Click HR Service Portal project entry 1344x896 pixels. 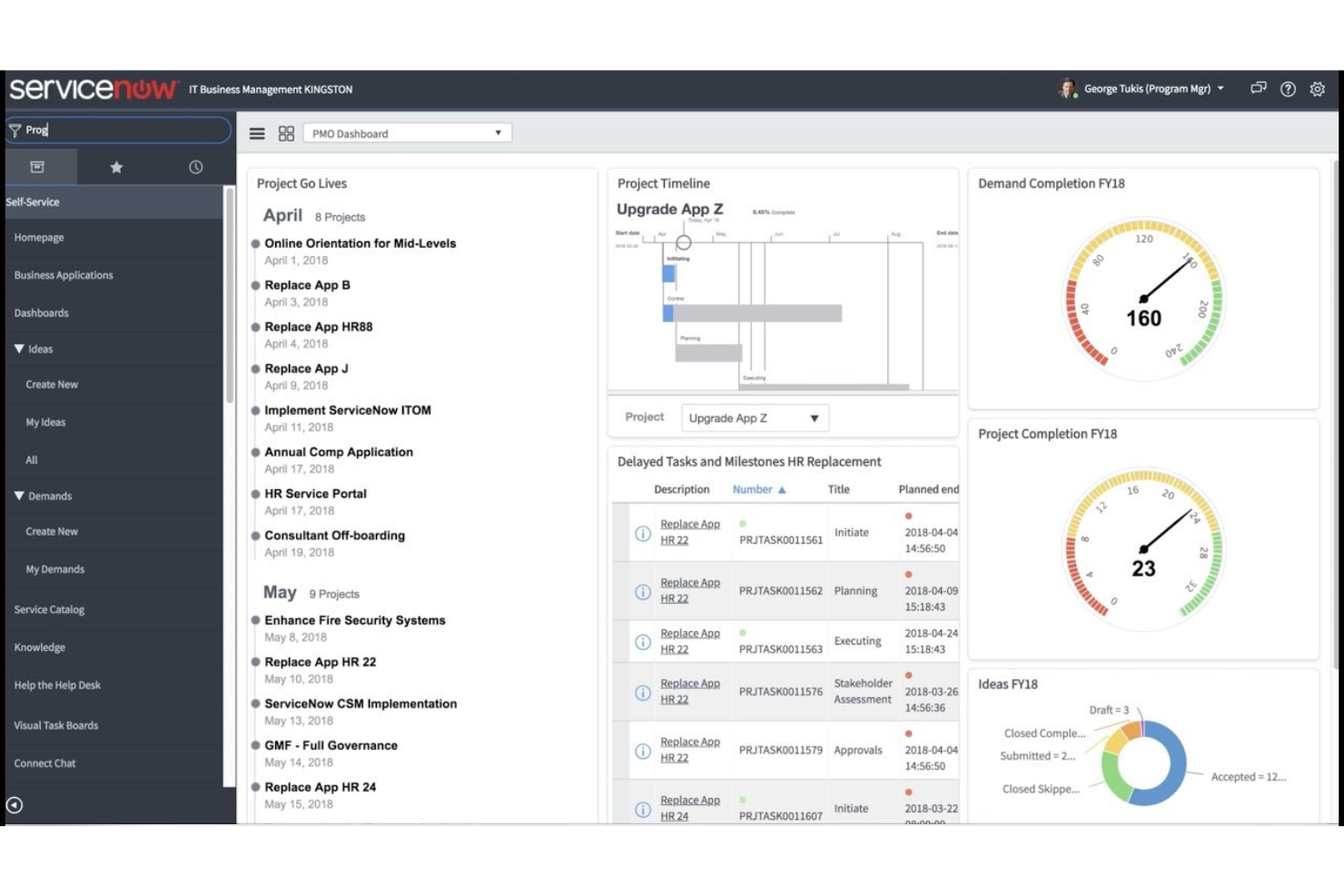point(315,494)
